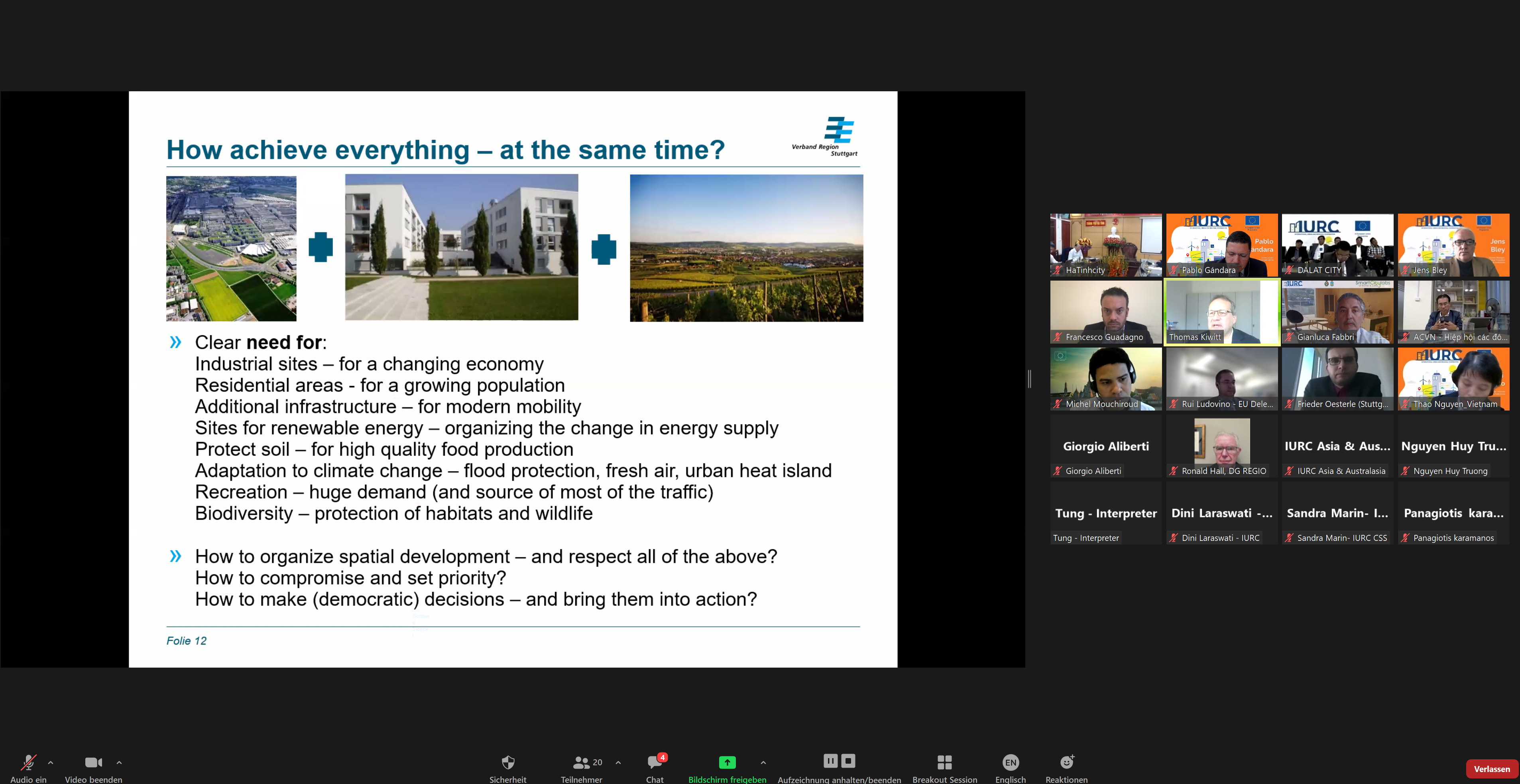Expand arrow next to Teilnehmer count
Screen dimensions: 1520x784
tap(618, 762)
